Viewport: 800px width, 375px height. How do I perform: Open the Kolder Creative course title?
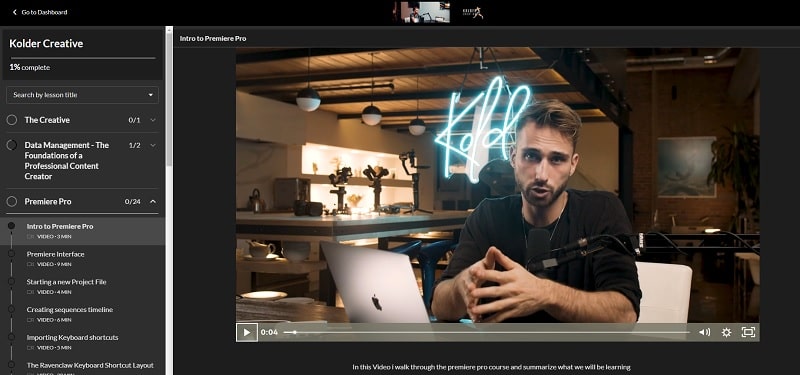click(46, 44)
